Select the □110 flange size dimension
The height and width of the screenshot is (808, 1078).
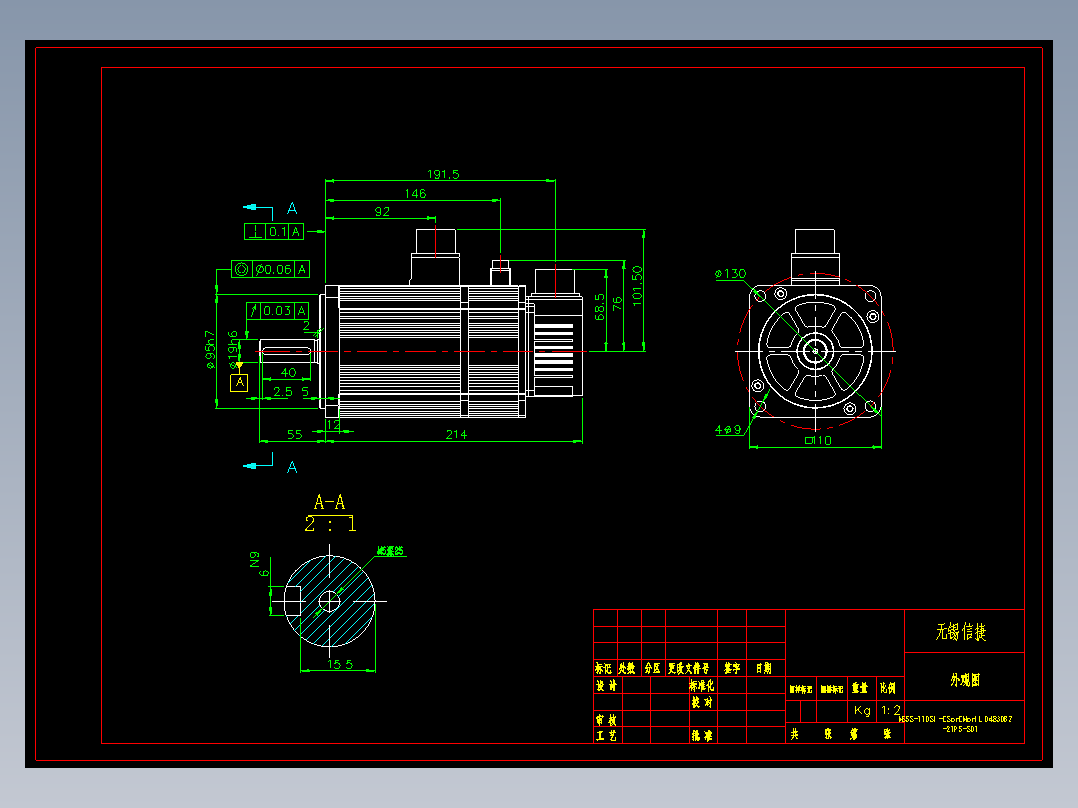818,440
